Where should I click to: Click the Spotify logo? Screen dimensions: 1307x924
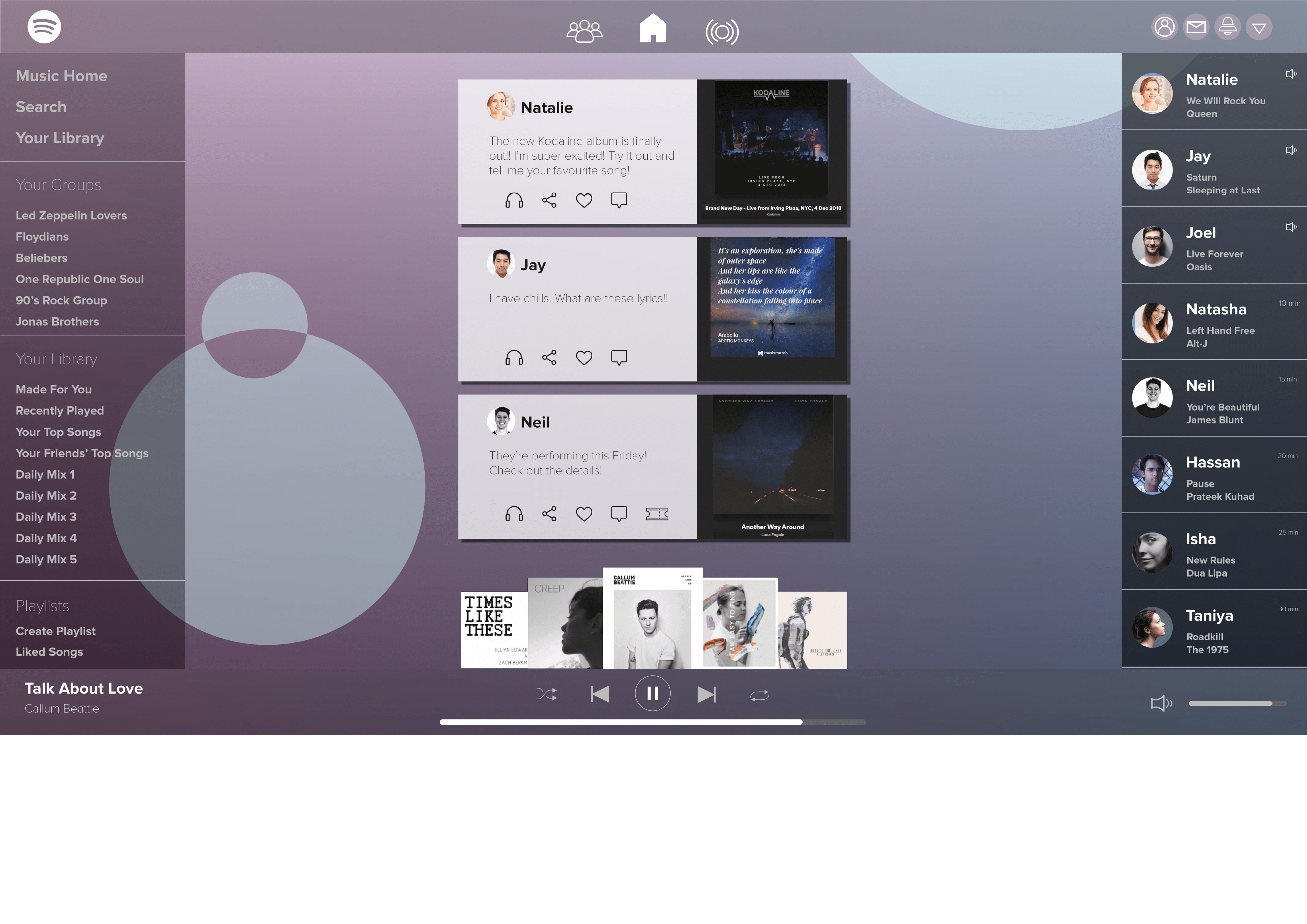(45, 27)
